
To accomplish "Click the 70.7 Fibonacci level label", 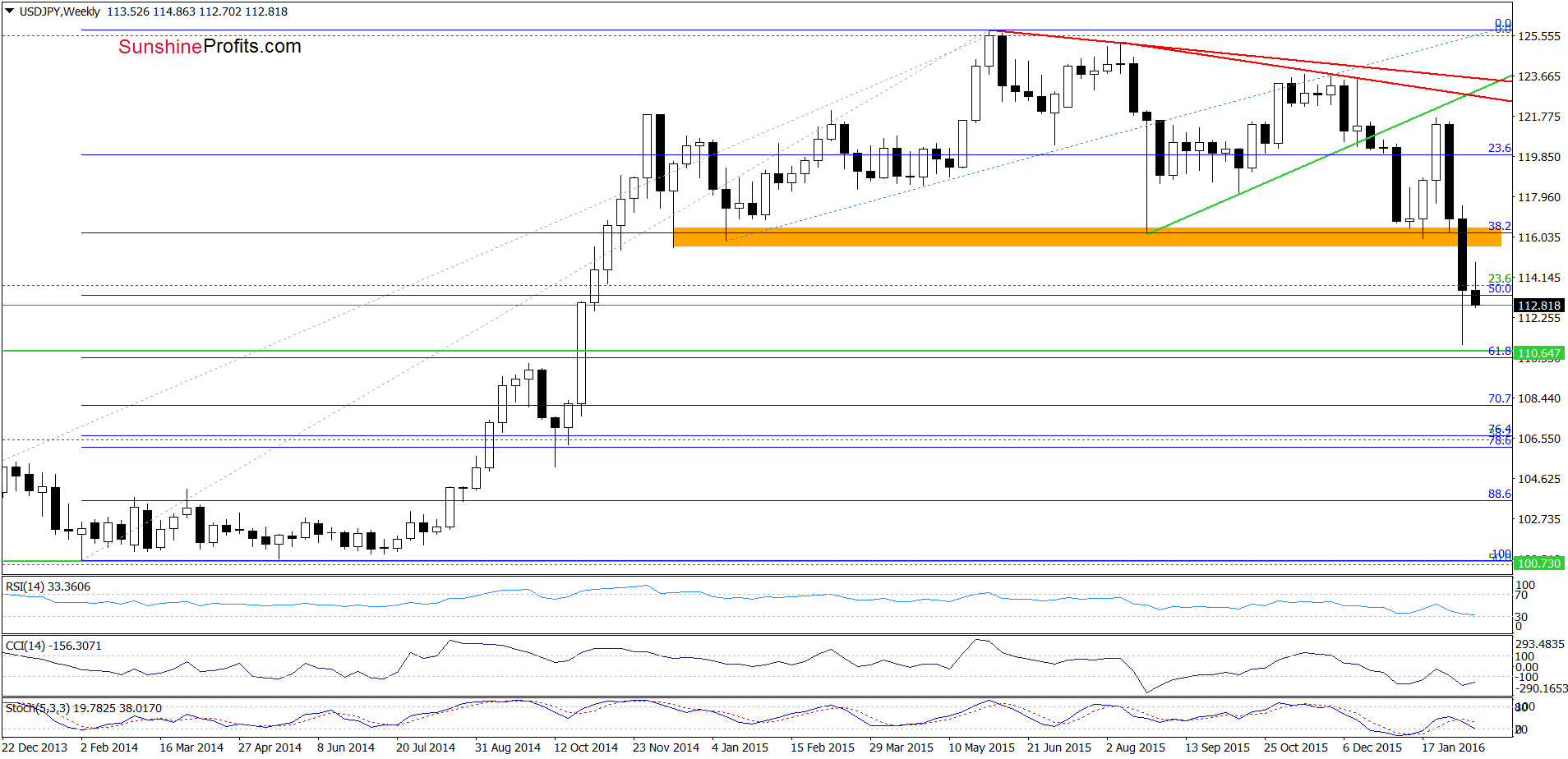I will [x=1500, y=398].
